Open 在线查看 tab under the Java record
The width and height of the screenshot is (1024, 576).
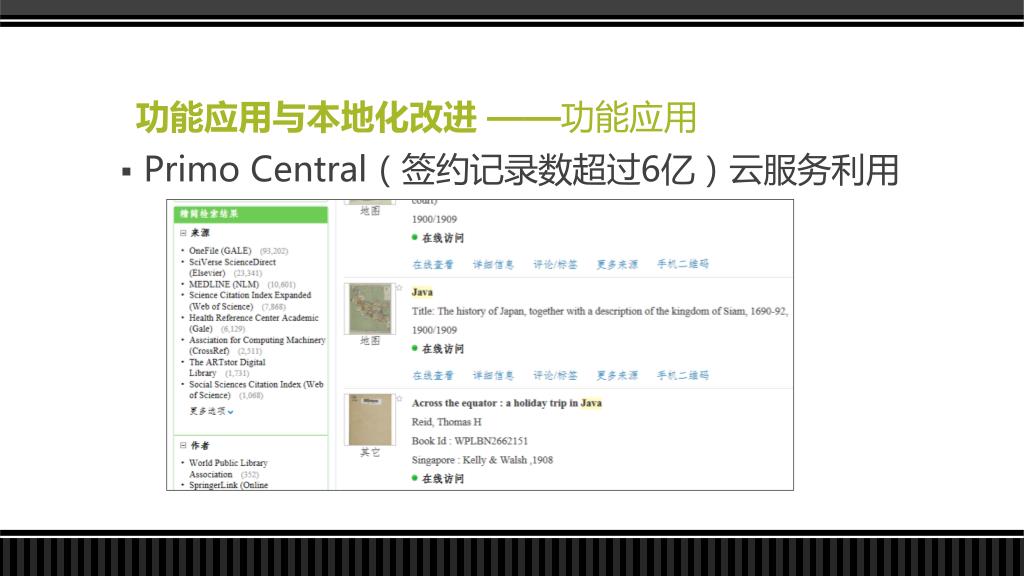pyautogui.click(x=433, y=376)
